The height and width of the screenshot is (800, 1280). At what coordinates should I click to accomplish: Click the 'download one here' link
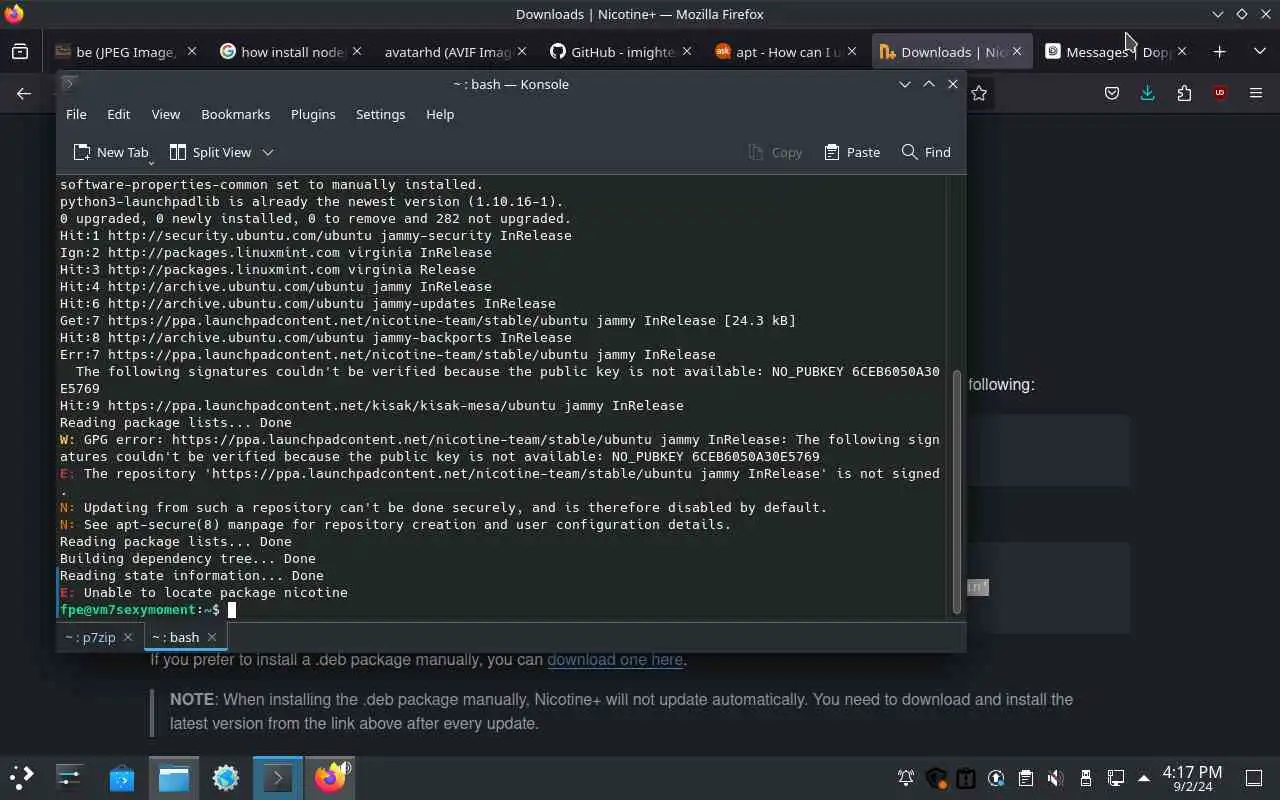(615, 659)
